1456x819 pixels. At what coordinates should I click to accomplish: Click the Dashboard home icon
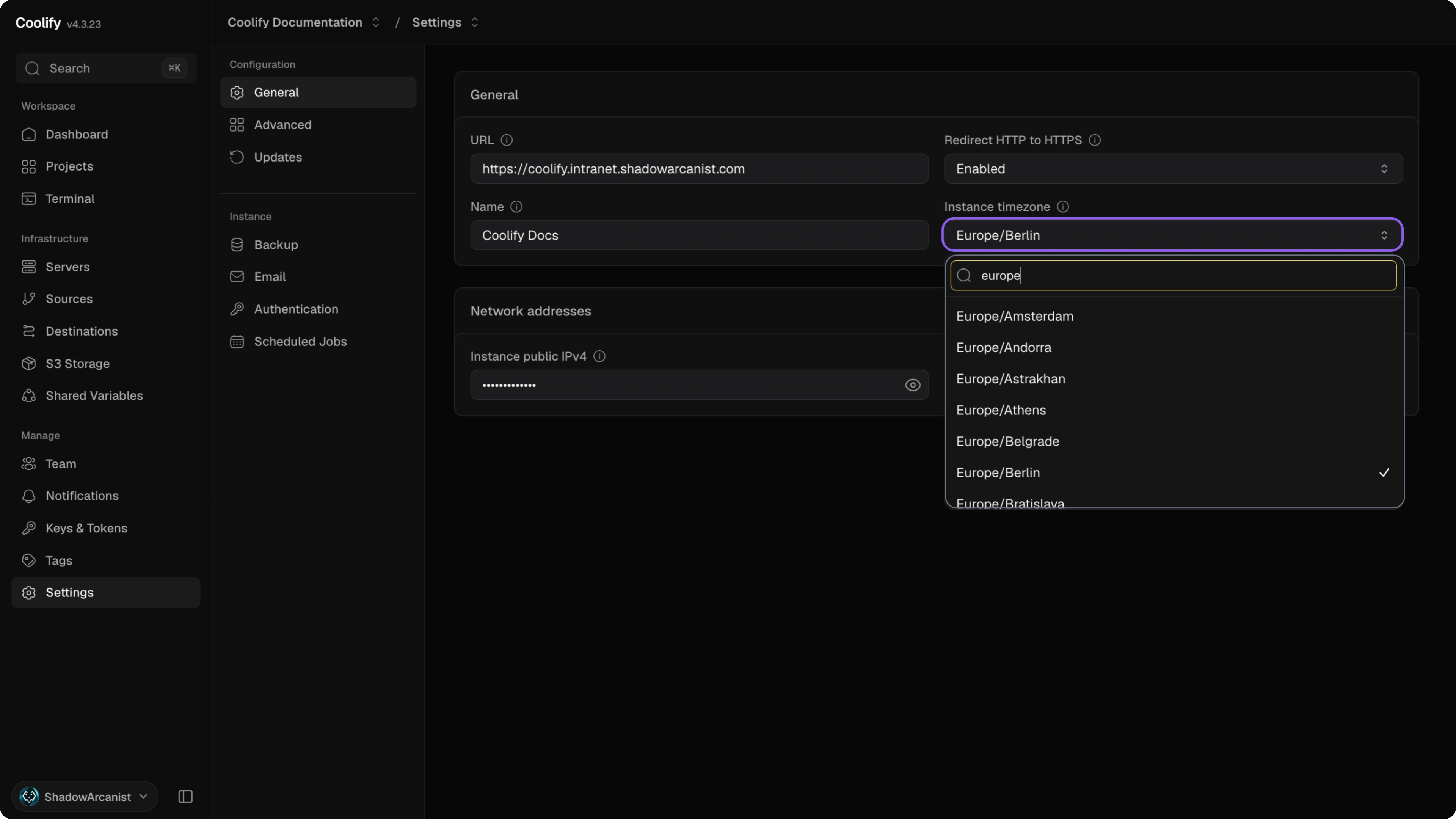tap(29, 135)
